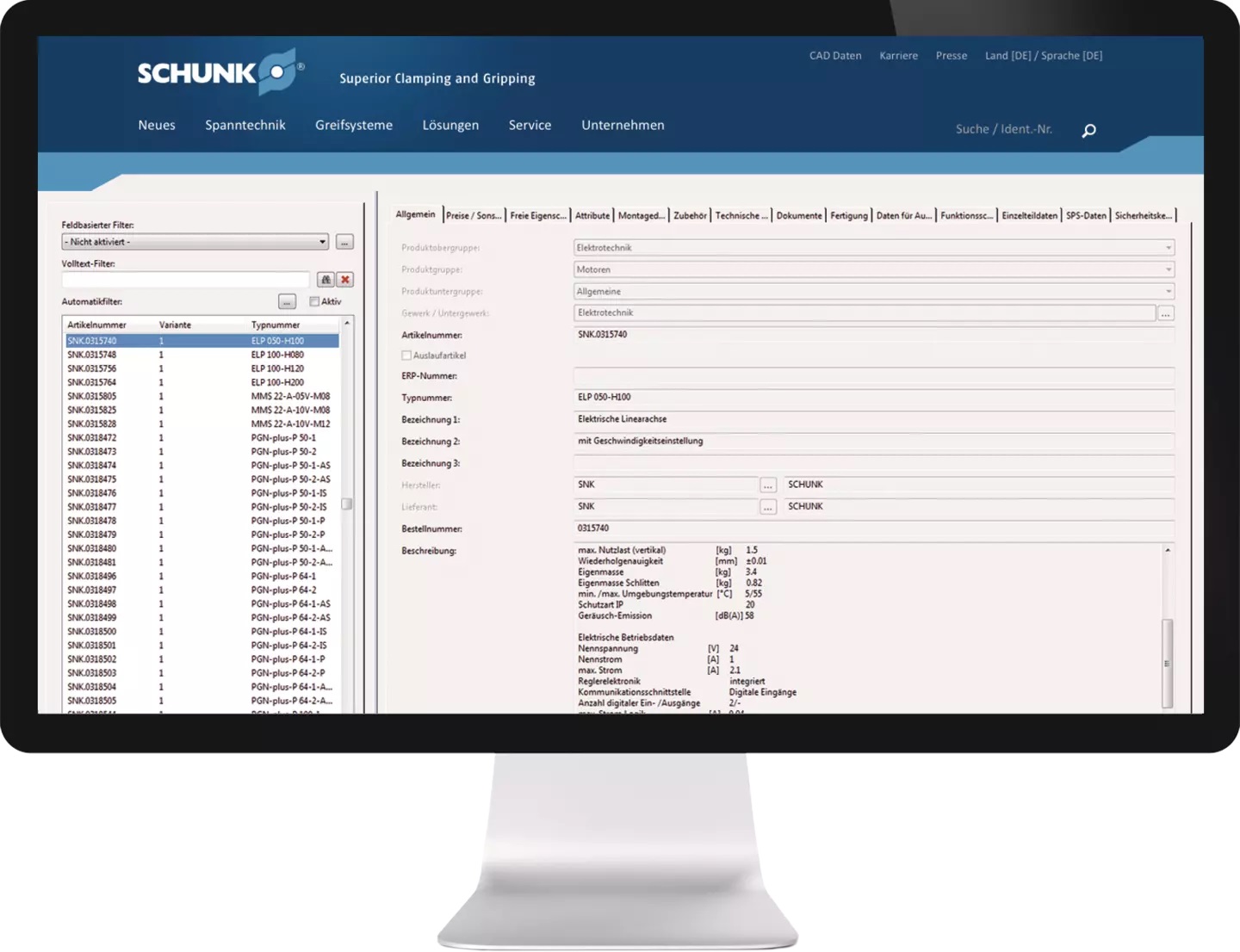Image resolution: width=1240 pixels, height=952 pixels.
Task: Toggle the Auslaufartikel checkbox
Action: pos(406,355)
